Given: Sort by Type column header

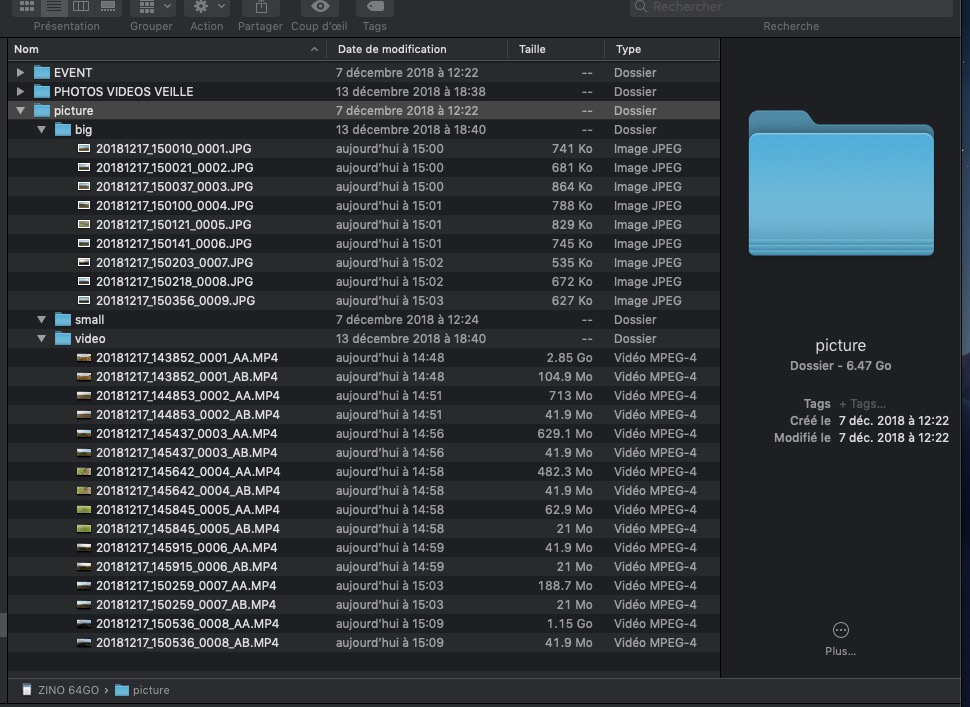Looking at the screenshot, I should tap(662, 49).
